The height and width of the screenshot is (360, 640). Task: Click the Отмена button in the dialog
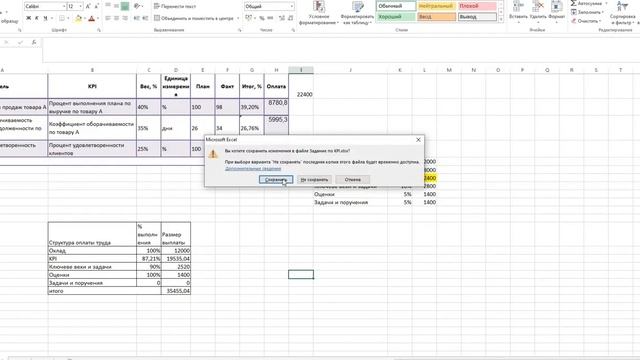pos(353,180)
